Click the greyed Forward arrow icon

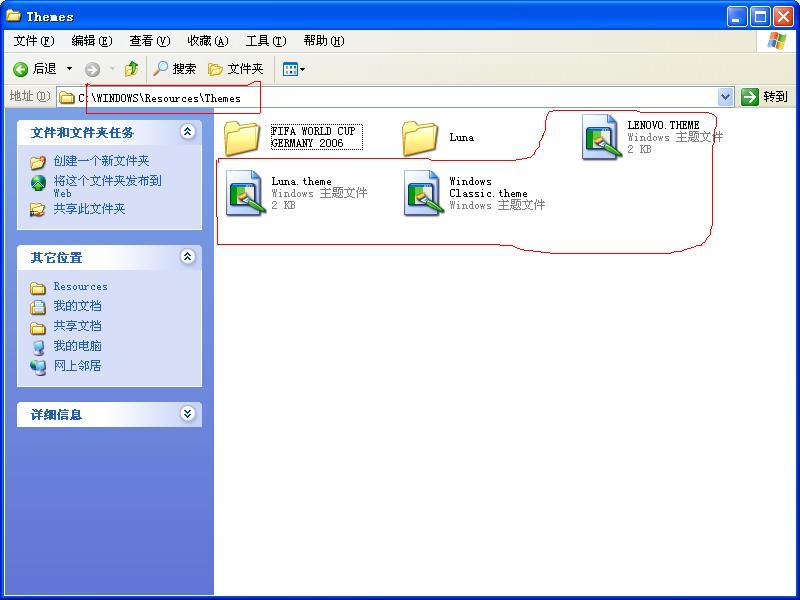point(92,69)
